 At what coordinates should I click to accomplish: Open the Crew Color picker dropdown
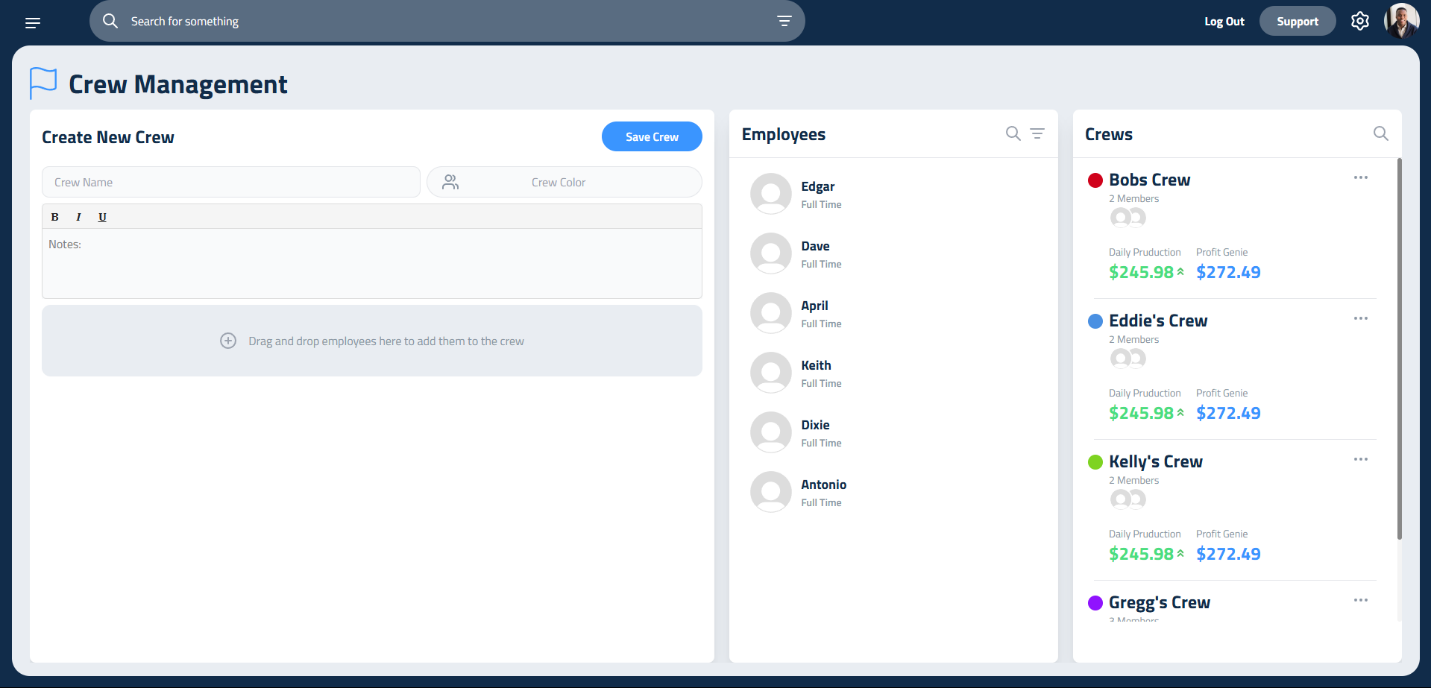(x=564, y=182)
